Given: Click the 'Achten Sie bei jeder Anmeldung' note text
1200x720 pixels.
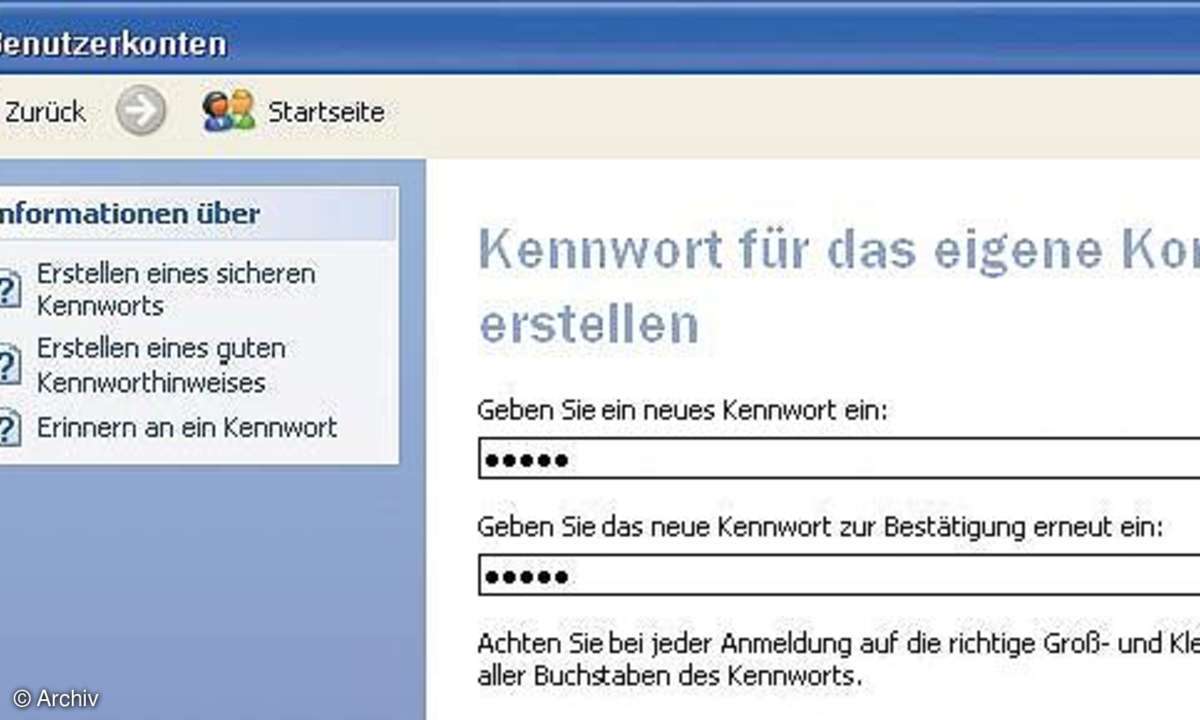Looking at the screenshot, I should point(838,658).
